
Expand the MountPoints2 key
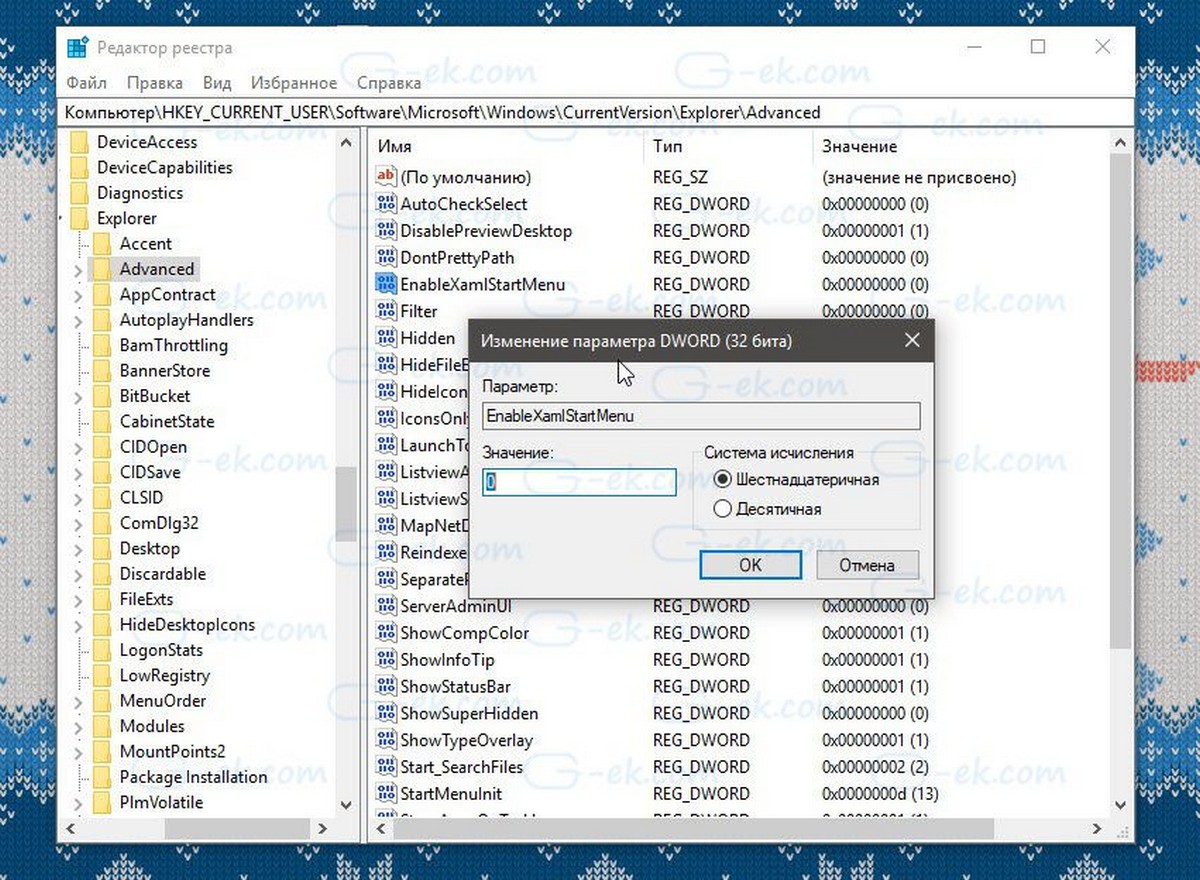tap(78, 752)
